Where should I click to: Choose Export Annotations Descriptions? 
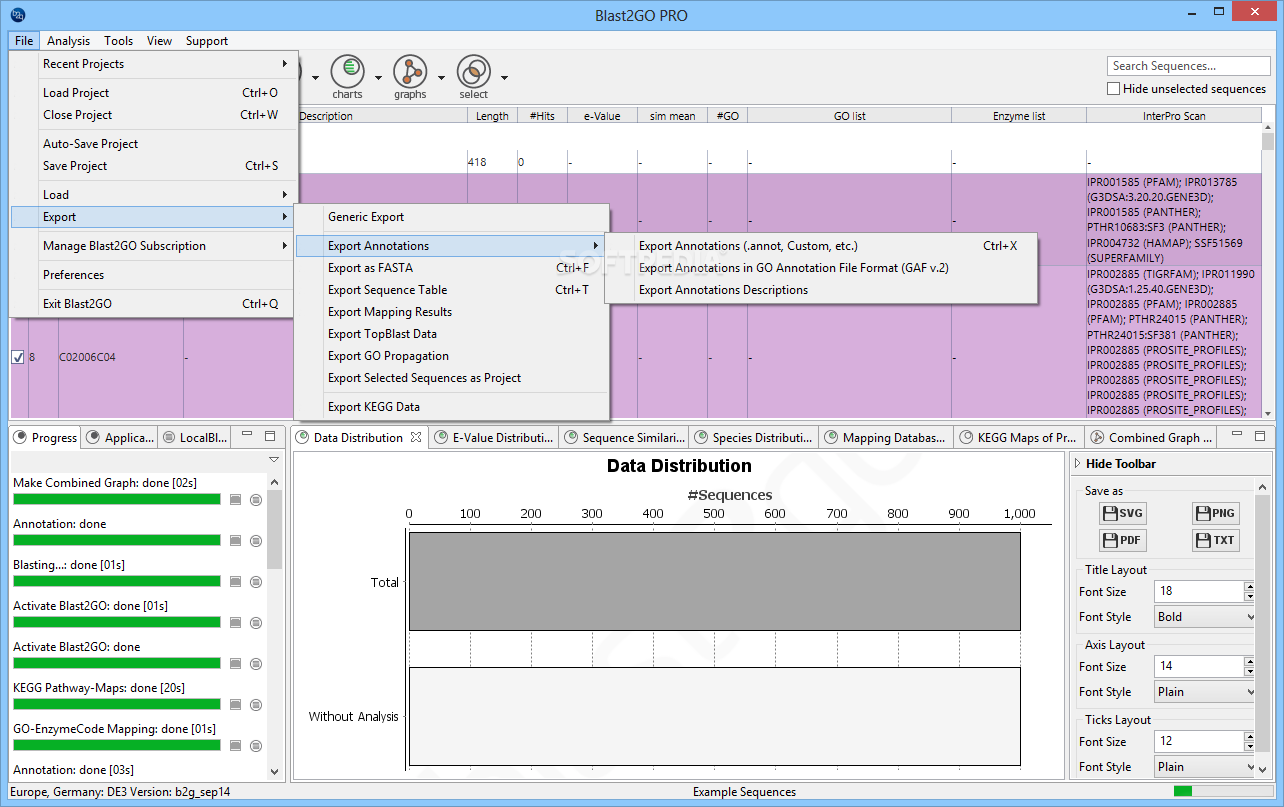(822, 290)
